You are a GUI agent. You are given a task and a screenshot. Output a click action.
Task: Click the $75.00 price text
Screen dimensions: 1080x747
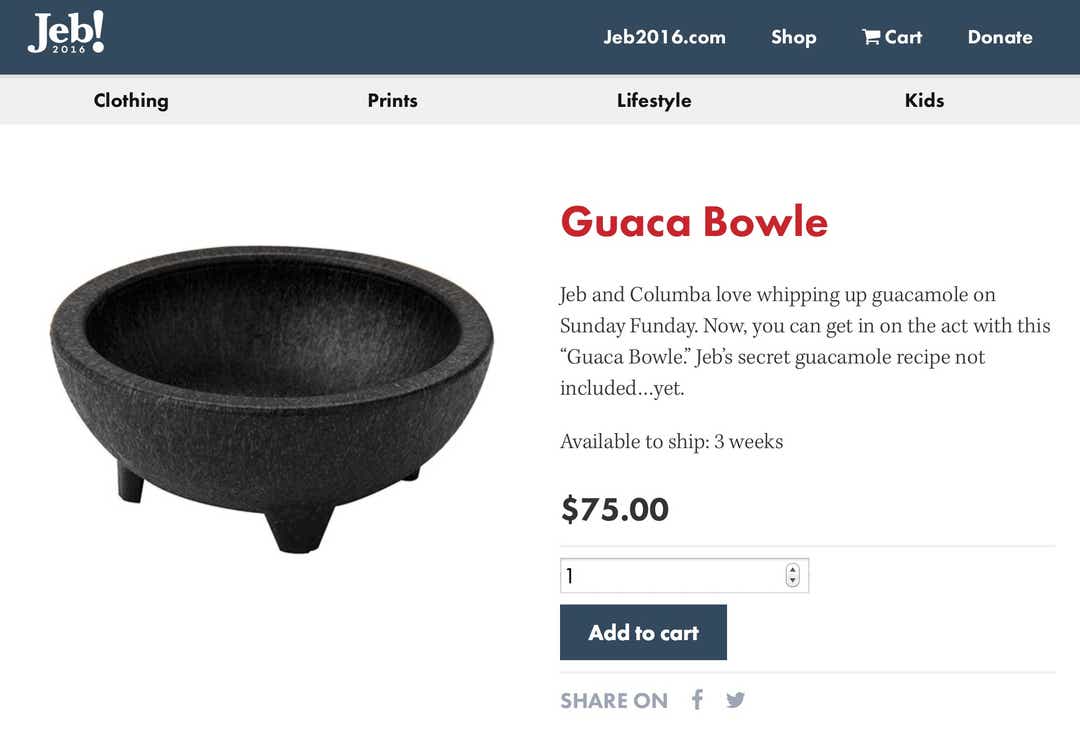[x=614, y=509]
